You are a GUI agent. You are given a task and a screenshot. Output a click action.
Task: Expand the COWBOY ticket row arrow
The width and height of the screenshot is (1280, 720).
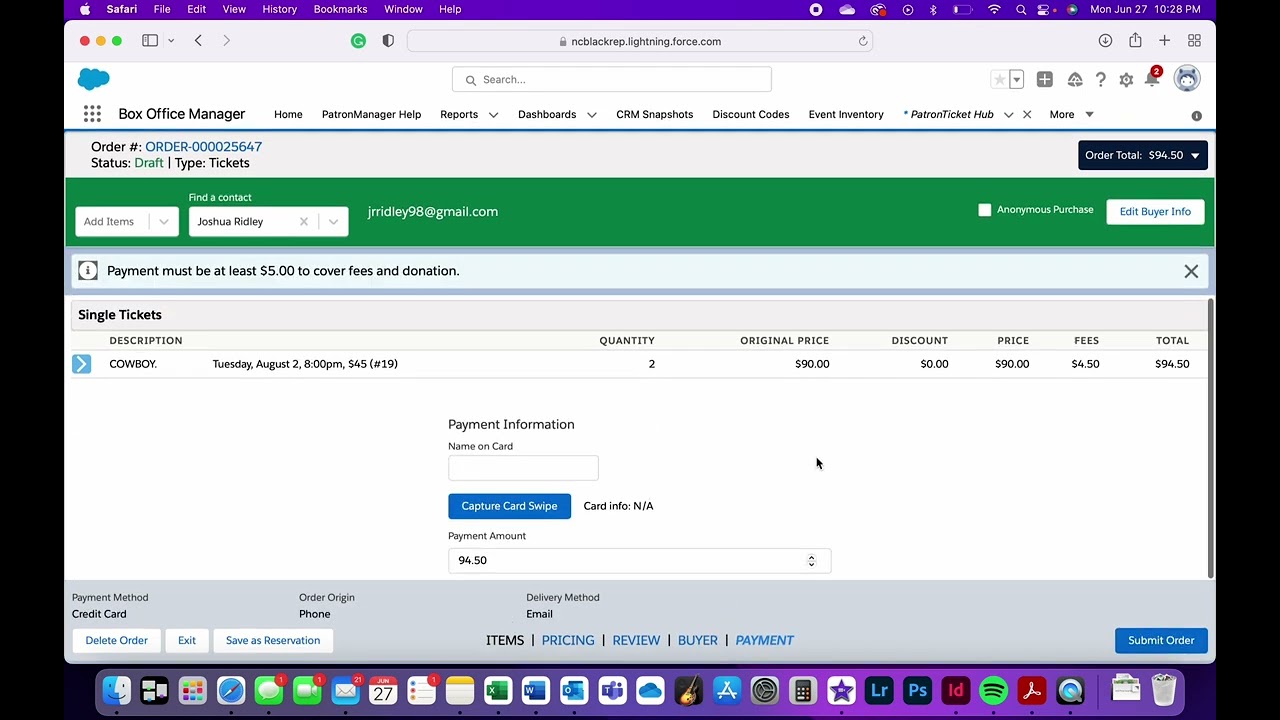click(x=81, y=364)
